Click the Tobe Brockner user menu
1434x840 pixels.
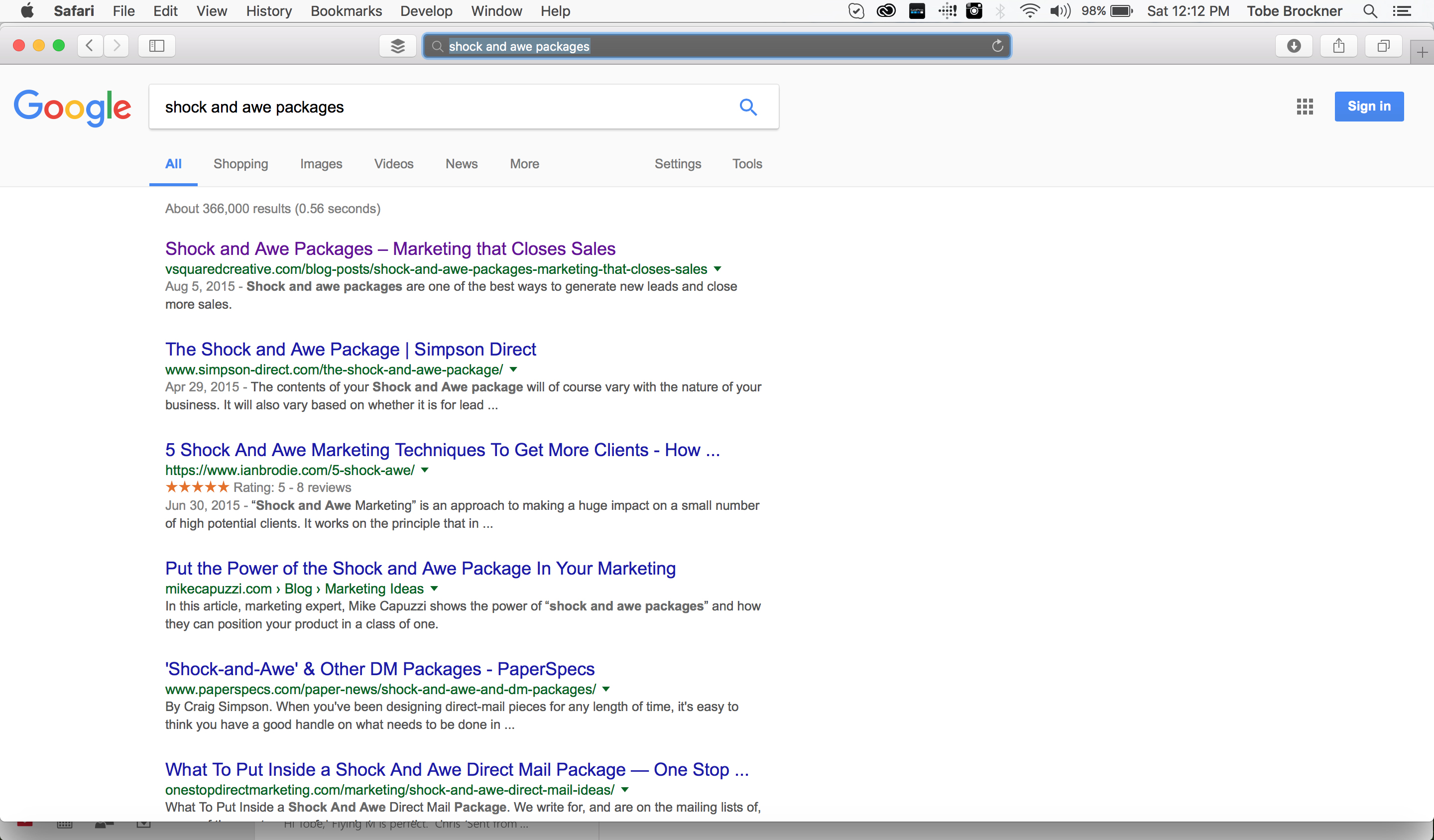coord(1294,11)
